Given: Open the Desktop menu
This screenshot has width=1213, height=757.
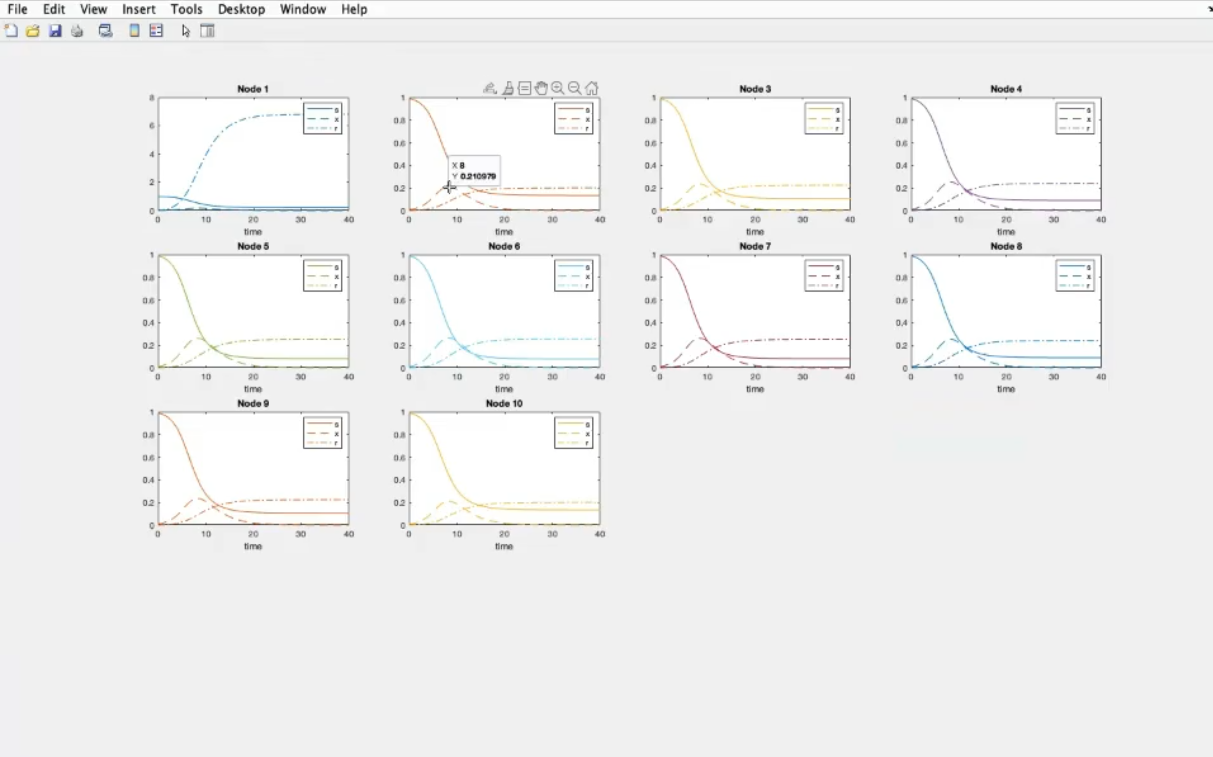Looking at the screenshot, I should click(241, 9).
